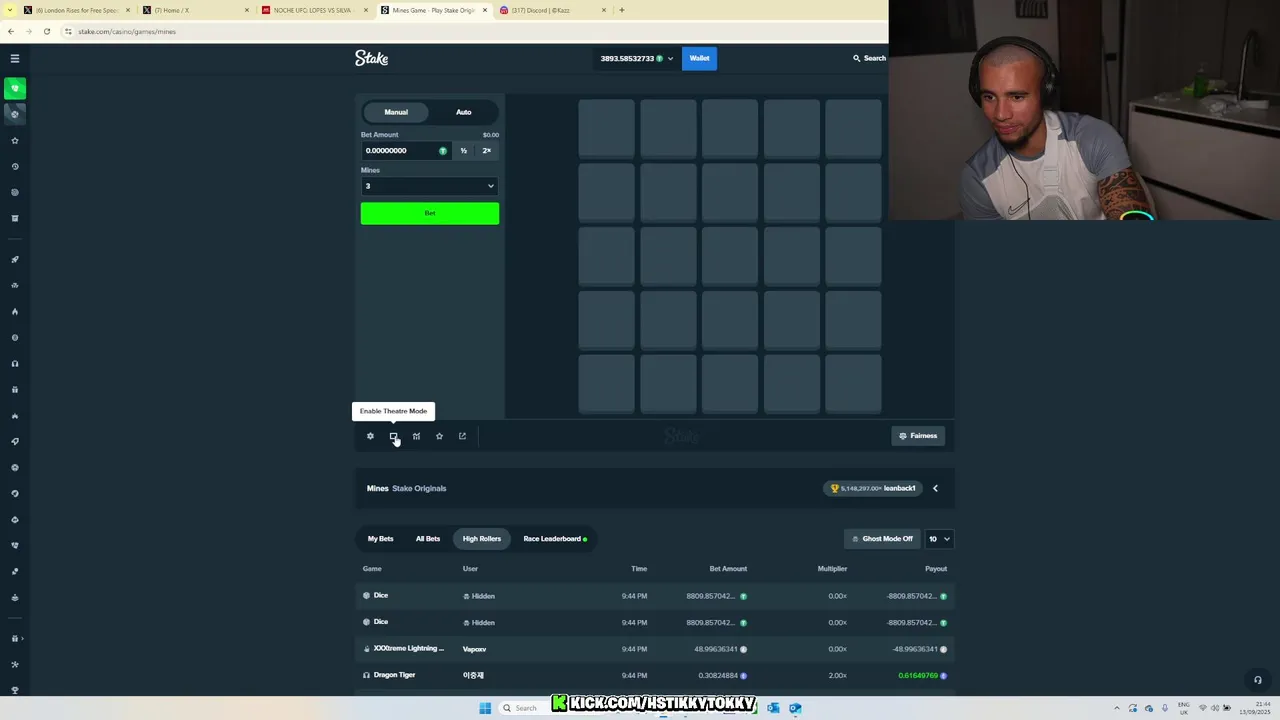Click the Bet Amount input field
Screen dimensions: 1280x720
click(405, 151)
